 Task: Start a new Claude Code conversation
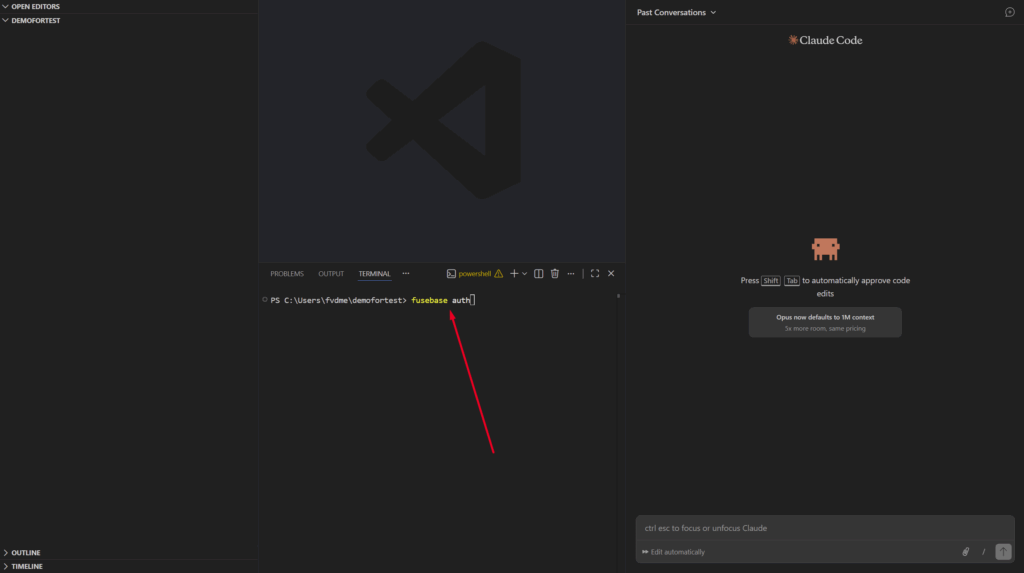[1009, 12]
